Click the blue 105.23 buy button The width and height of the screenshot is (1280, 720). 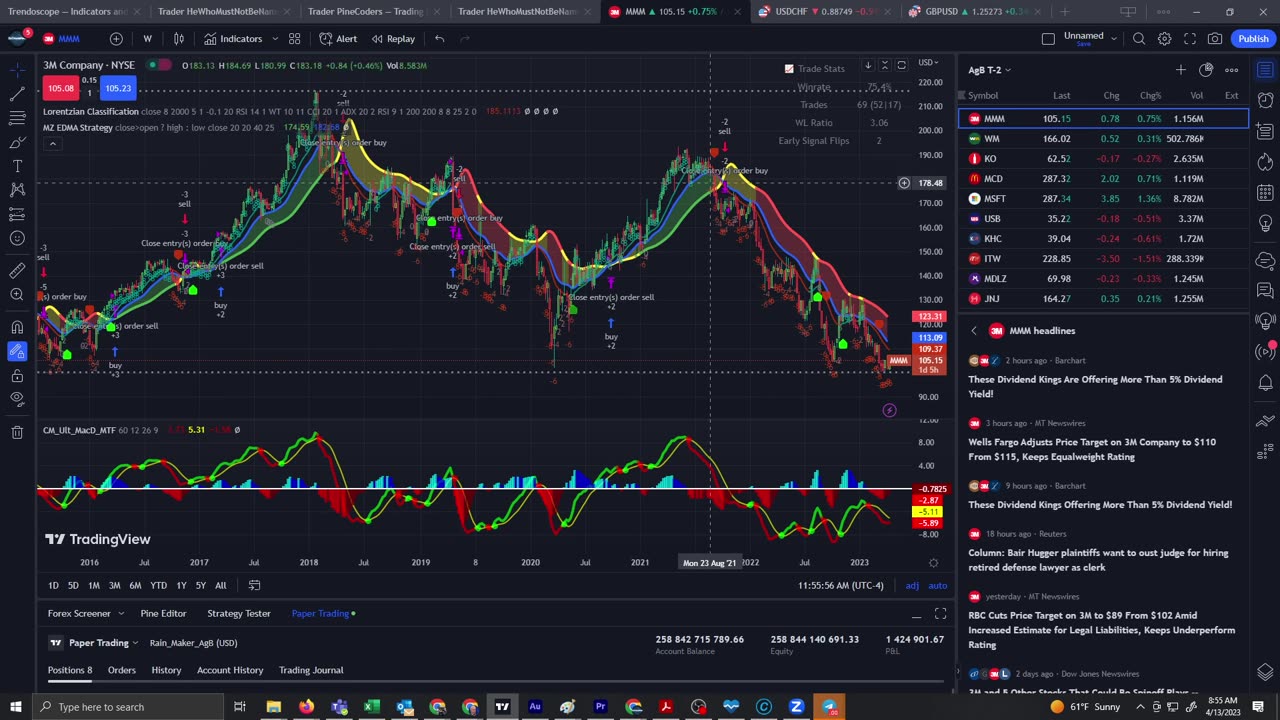(x=118, y=88)
